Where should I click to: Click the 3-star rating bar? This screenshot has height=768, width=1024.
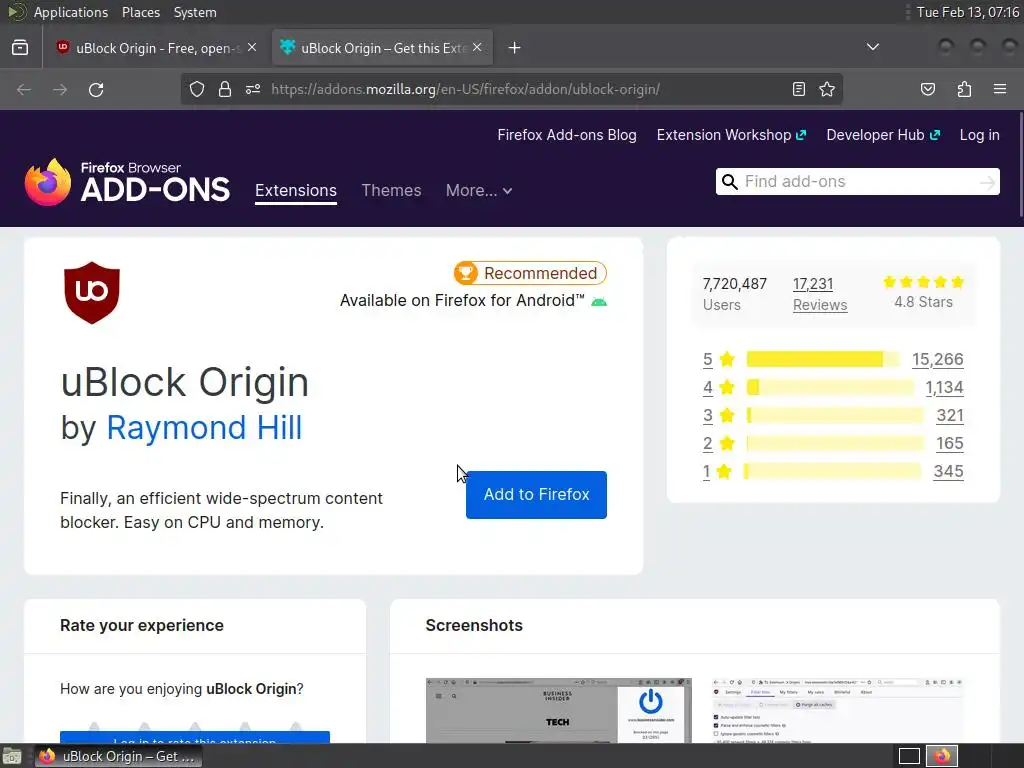[x=835, y=415]
